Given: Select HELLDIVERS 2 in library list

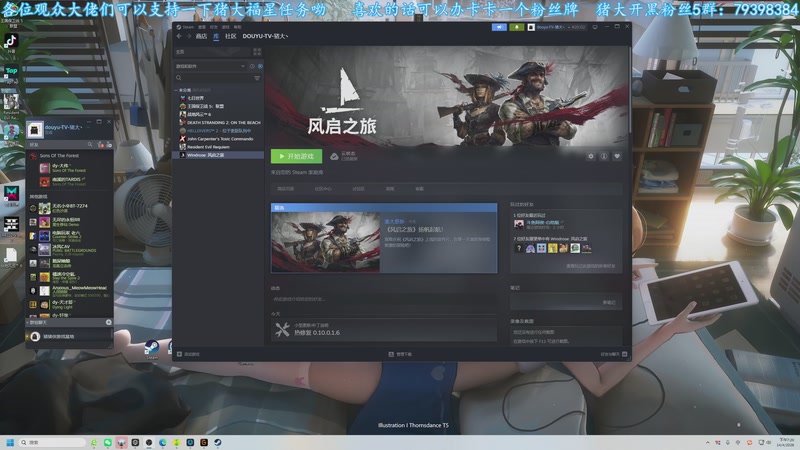Looking at the screenshot, I should coord(219,131).
